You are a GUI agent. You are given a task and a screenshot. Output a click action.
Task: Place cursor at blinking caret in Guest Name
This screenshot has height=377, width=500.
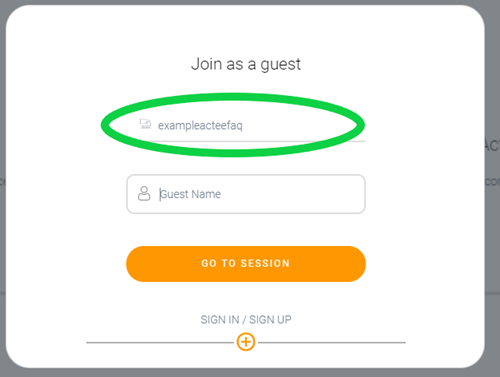[160, 194]
